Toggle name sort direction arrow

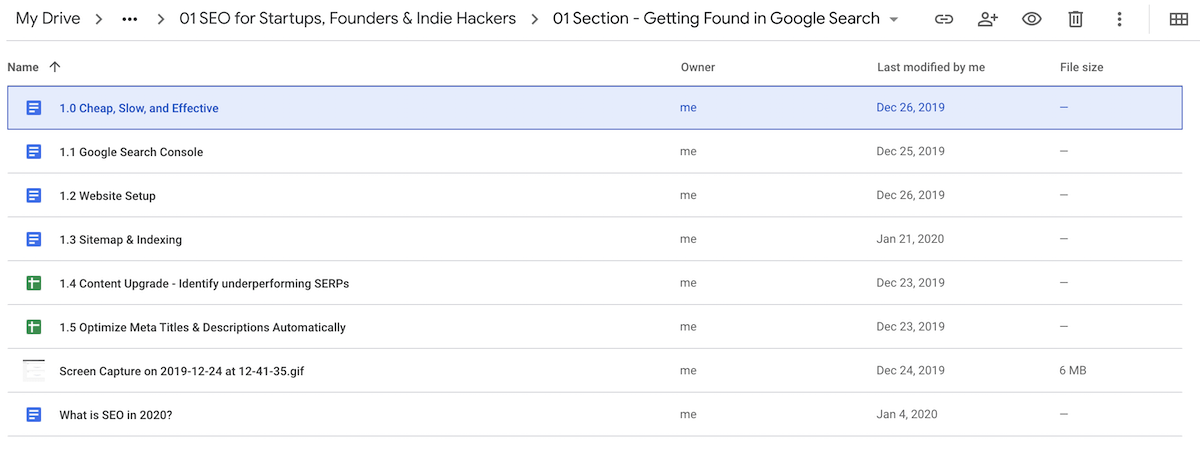(54, 67)
